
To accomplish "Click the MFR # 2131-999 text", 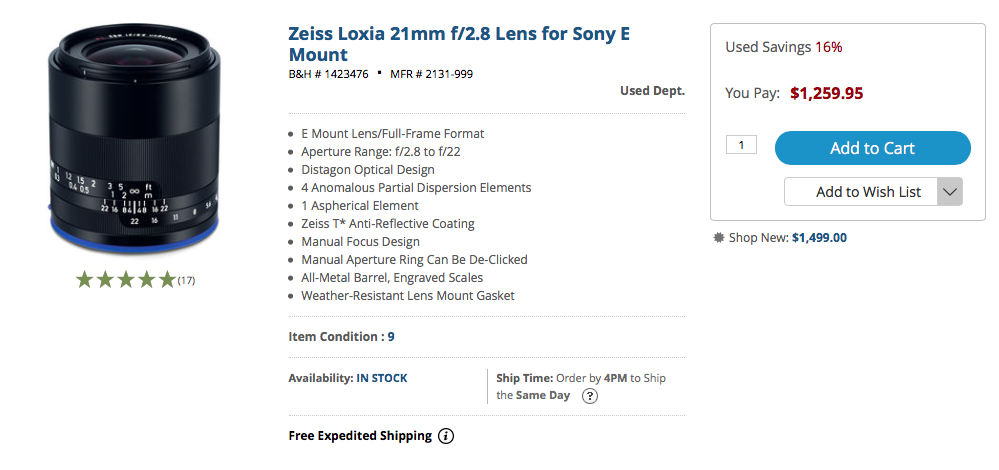I will 431,74.
